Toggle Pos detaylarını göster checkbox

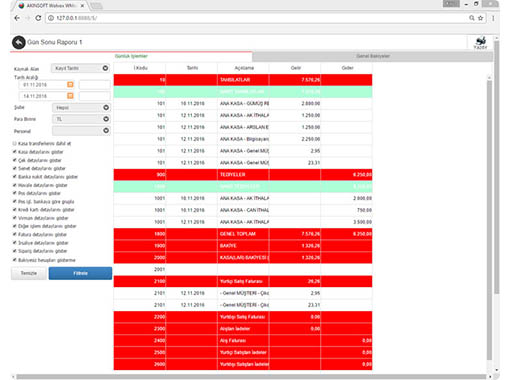[14, 193]
